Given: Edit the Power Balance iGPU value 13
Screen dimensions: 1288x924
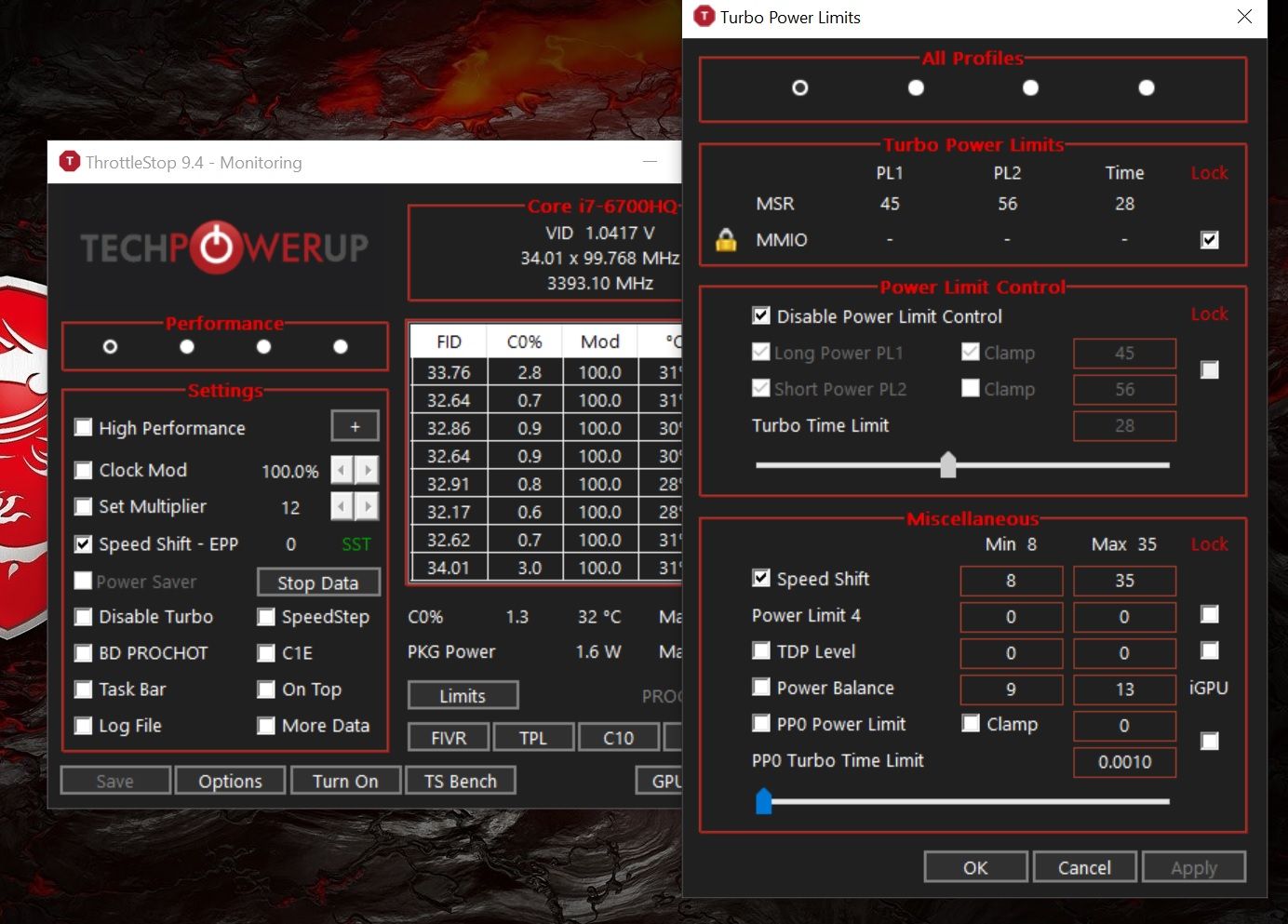Looking at the screenshot, I should [1124, 690].
